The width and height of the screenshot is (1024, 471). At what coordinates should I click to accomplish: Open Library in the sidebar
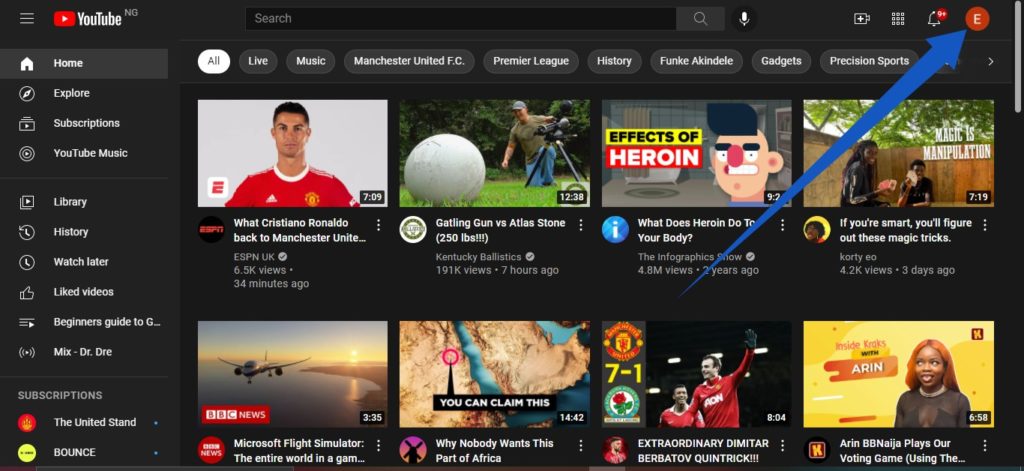coord(84,202)
